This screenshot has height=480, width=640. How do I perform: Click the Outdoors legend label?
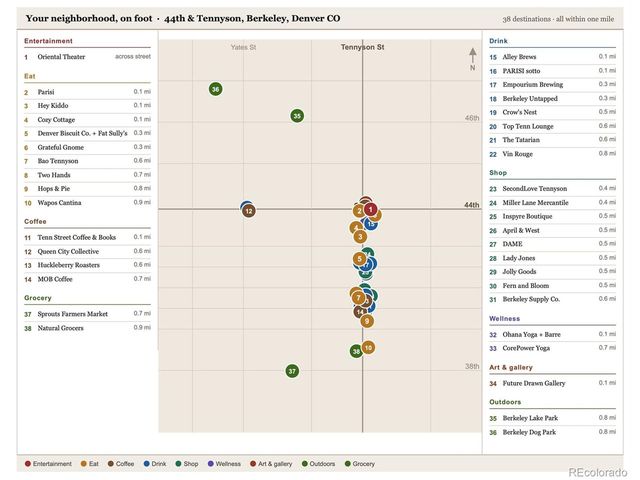point(322,464)
